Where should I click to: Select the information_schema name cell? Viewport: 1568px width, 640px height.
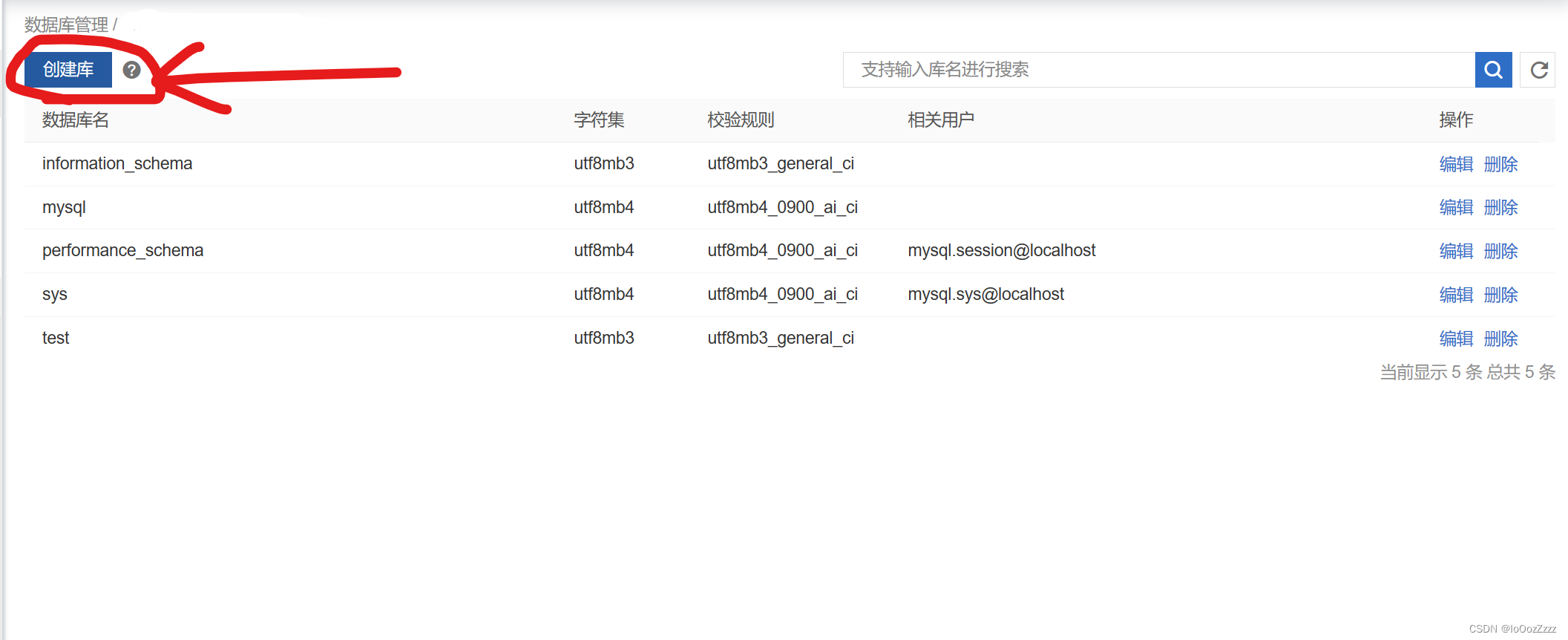click(x=117, y=163)
